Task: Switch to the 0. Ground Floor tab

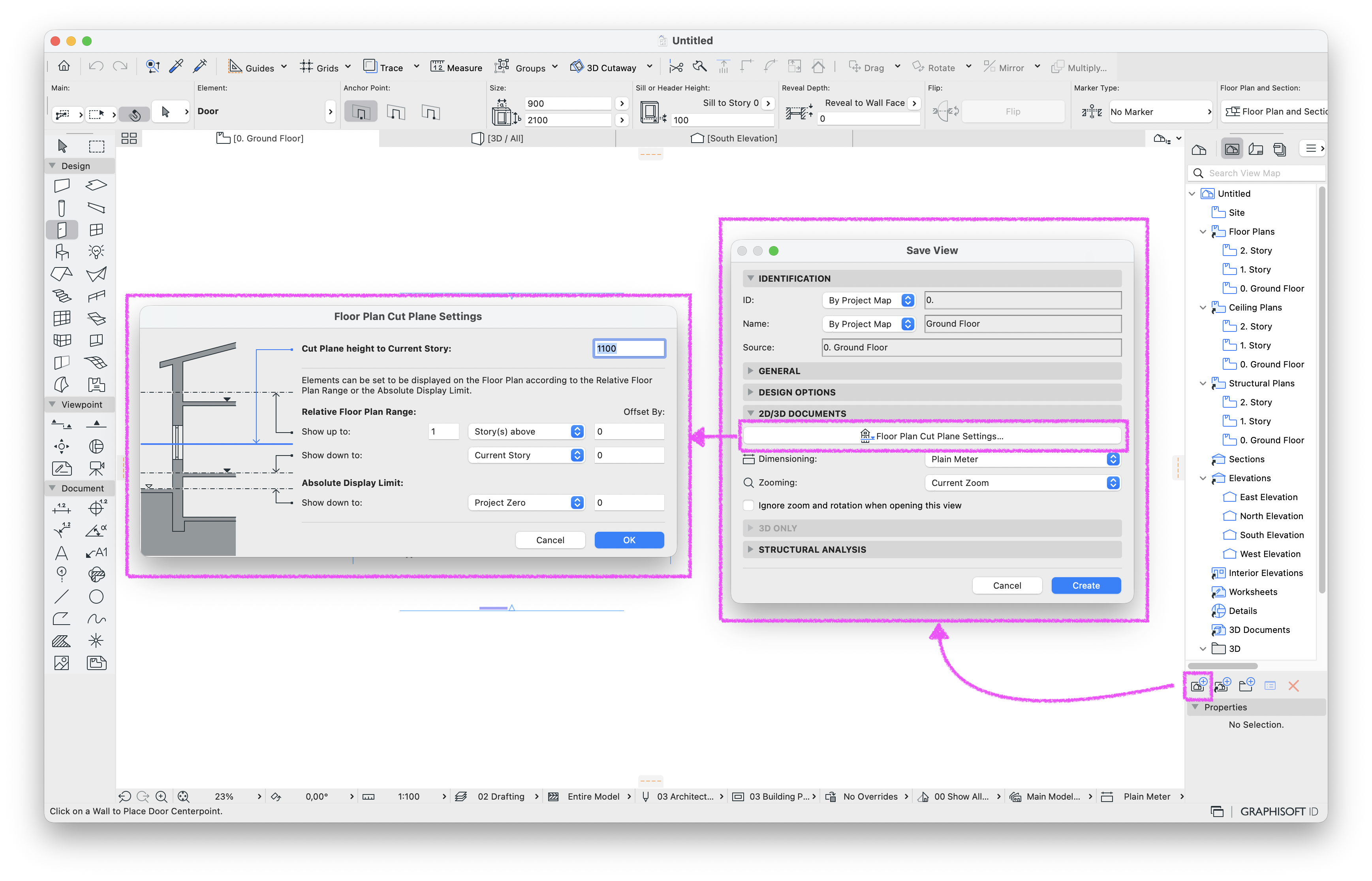Action: pyautogui.click(x=261, y=138)
